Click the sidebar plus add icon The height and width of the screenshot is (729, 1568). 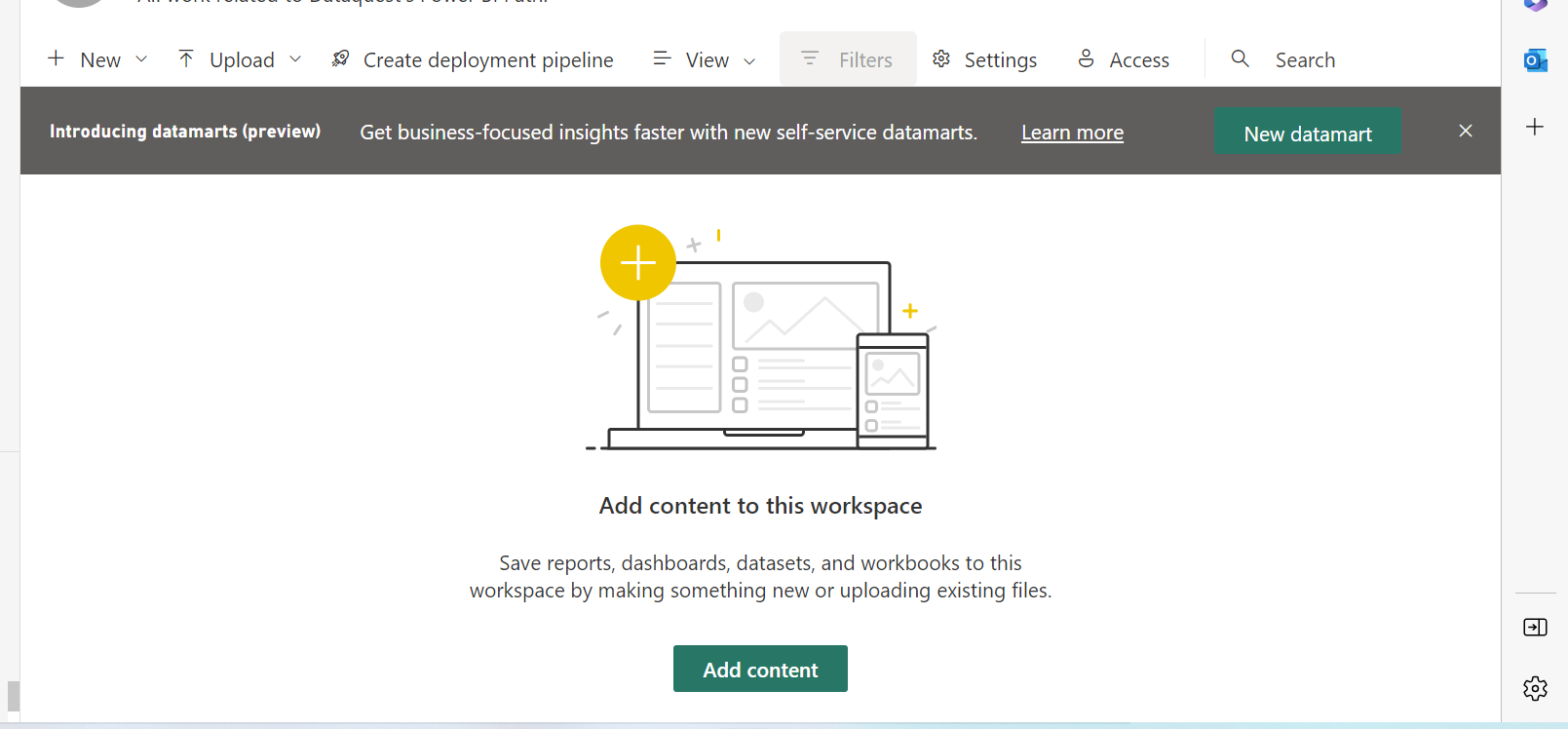coord(1535,127)
